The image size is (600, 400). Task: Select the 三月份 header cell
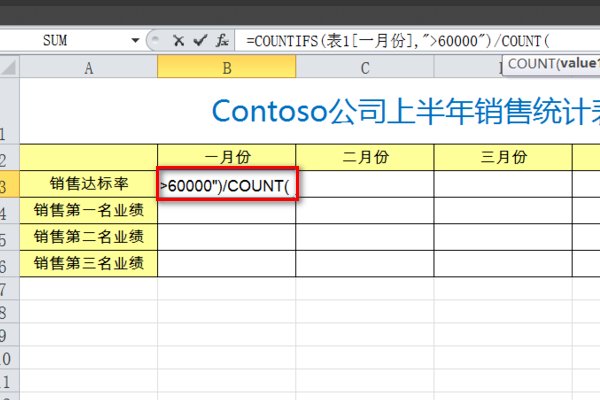tap(503, 157)
